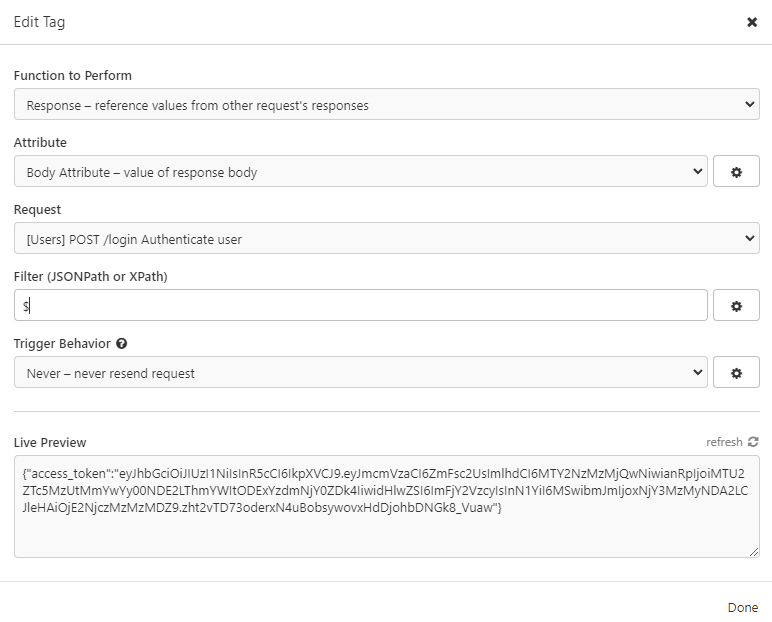Expand the Body Attribute dropdown

pyautogui.click(x=360, y=171)
